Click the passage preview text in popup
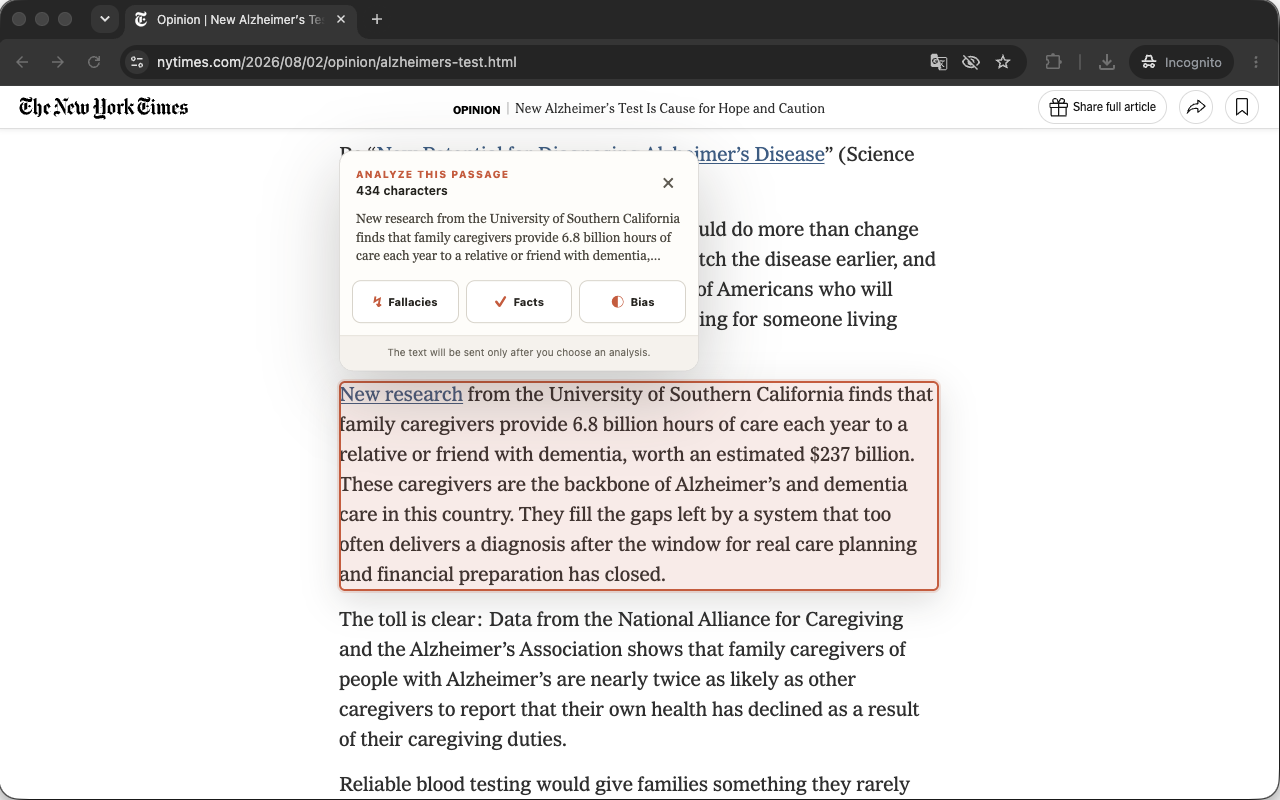Screen dimensions: 1280x800 pyautogui.click(x=518, y=237)
